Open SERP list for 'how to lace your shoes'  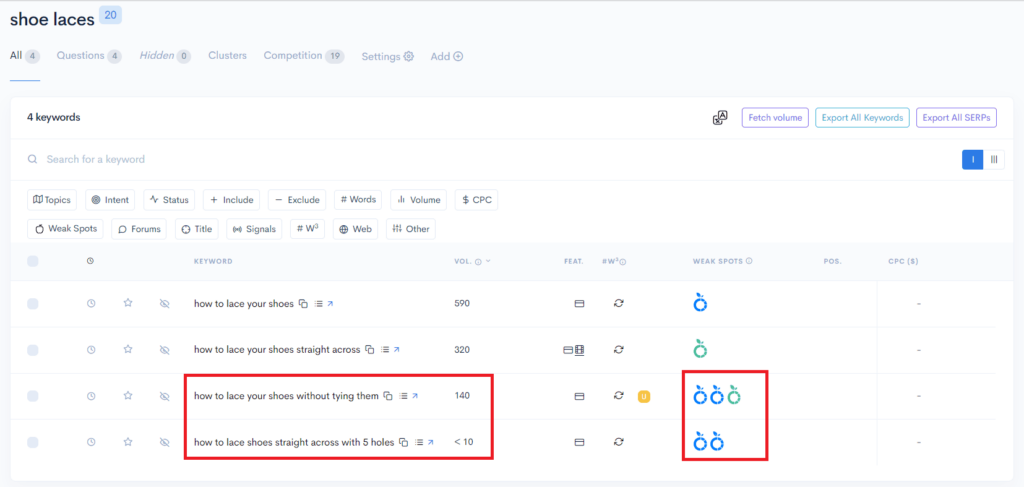(x=318, y=304)
